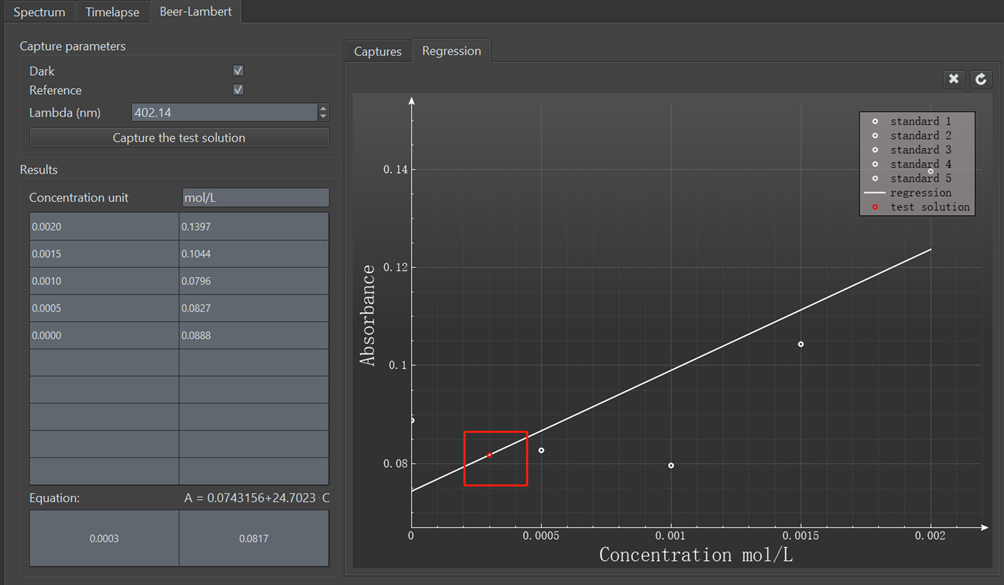
Task: Click standard 1 legend entry
Action: click(x=913, y=121)
